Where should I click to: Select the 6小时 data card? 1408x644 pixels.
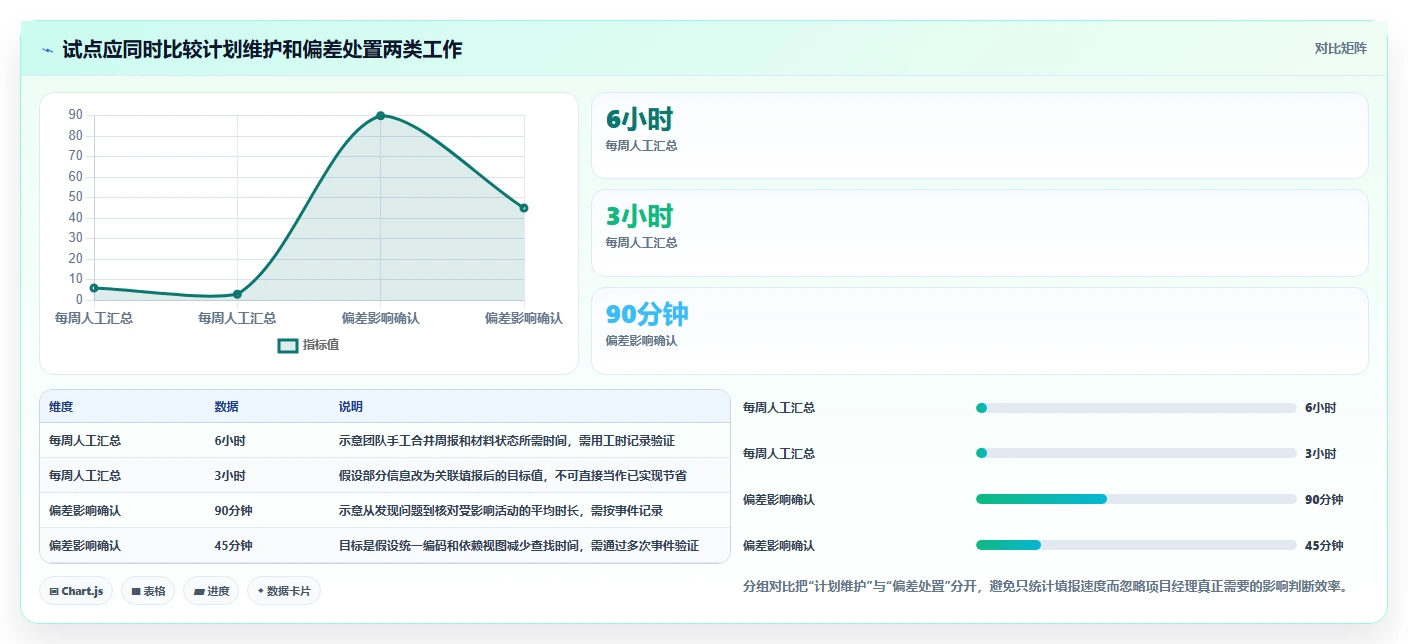coord(979,136)
